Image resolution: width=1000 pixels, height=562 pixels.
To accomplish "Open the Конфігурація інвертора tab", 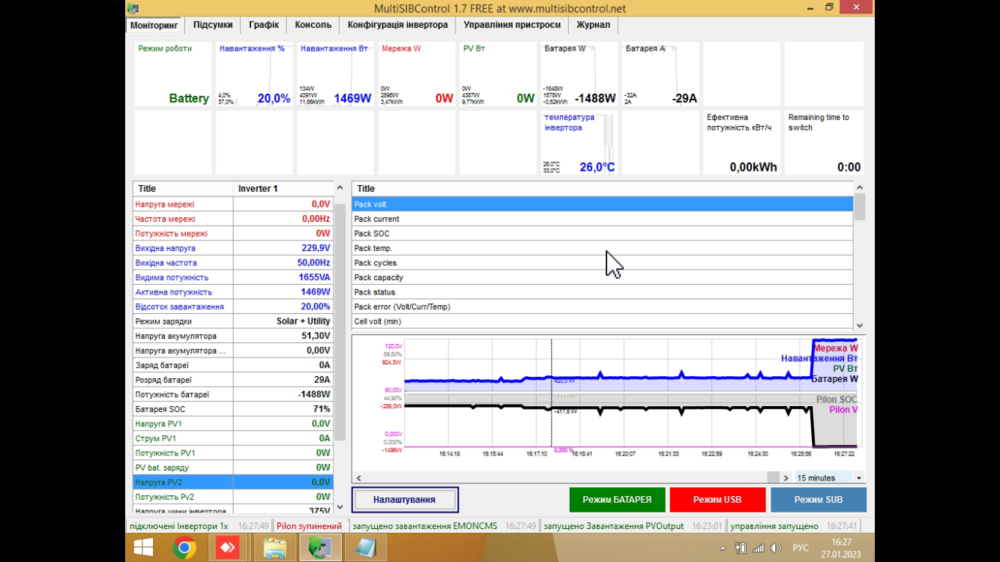I will pyautogui.click(x=397, y=25).
